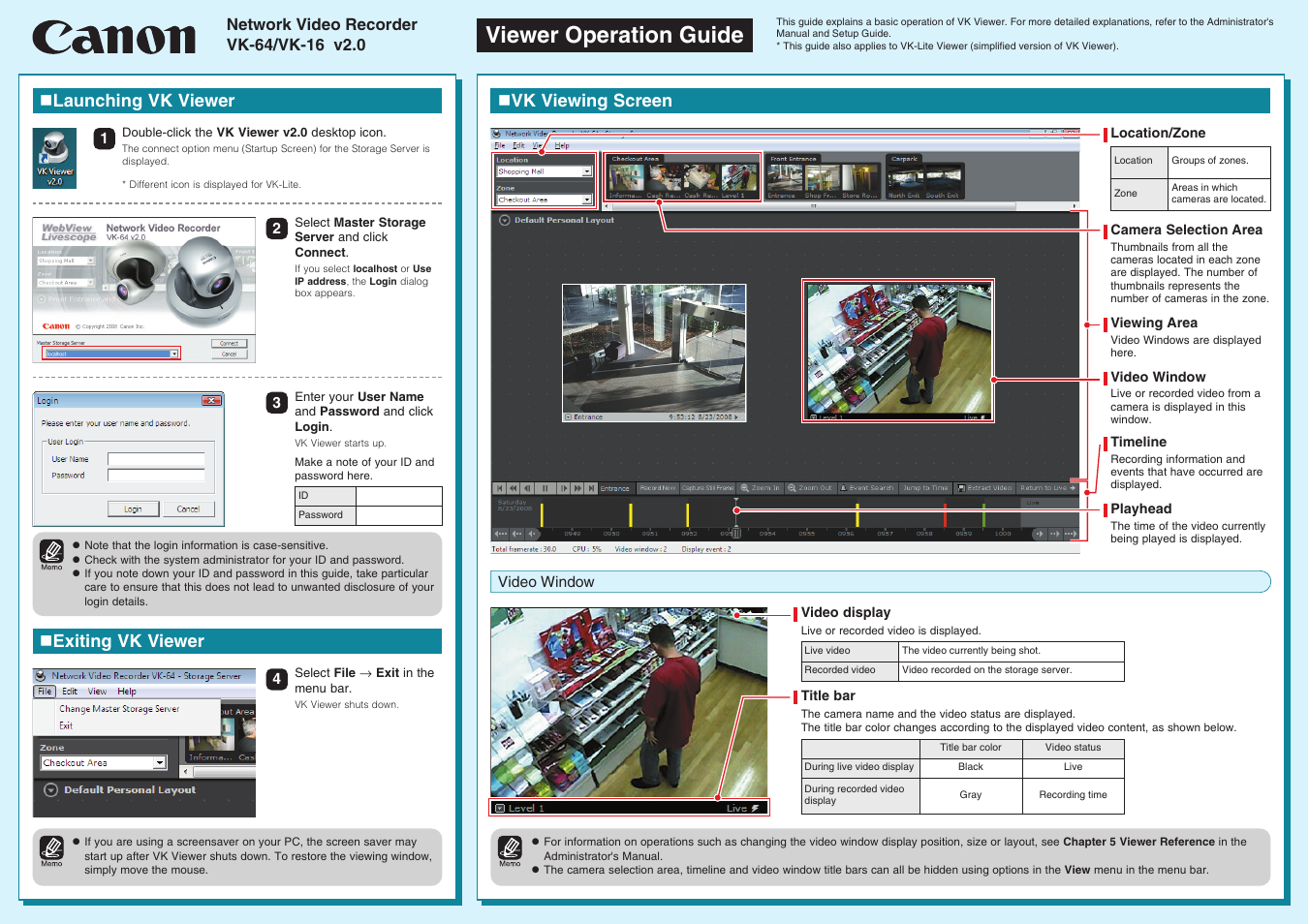Click the skip-to-end playback button
1309x924 pixels.
(x=591, y=488)
